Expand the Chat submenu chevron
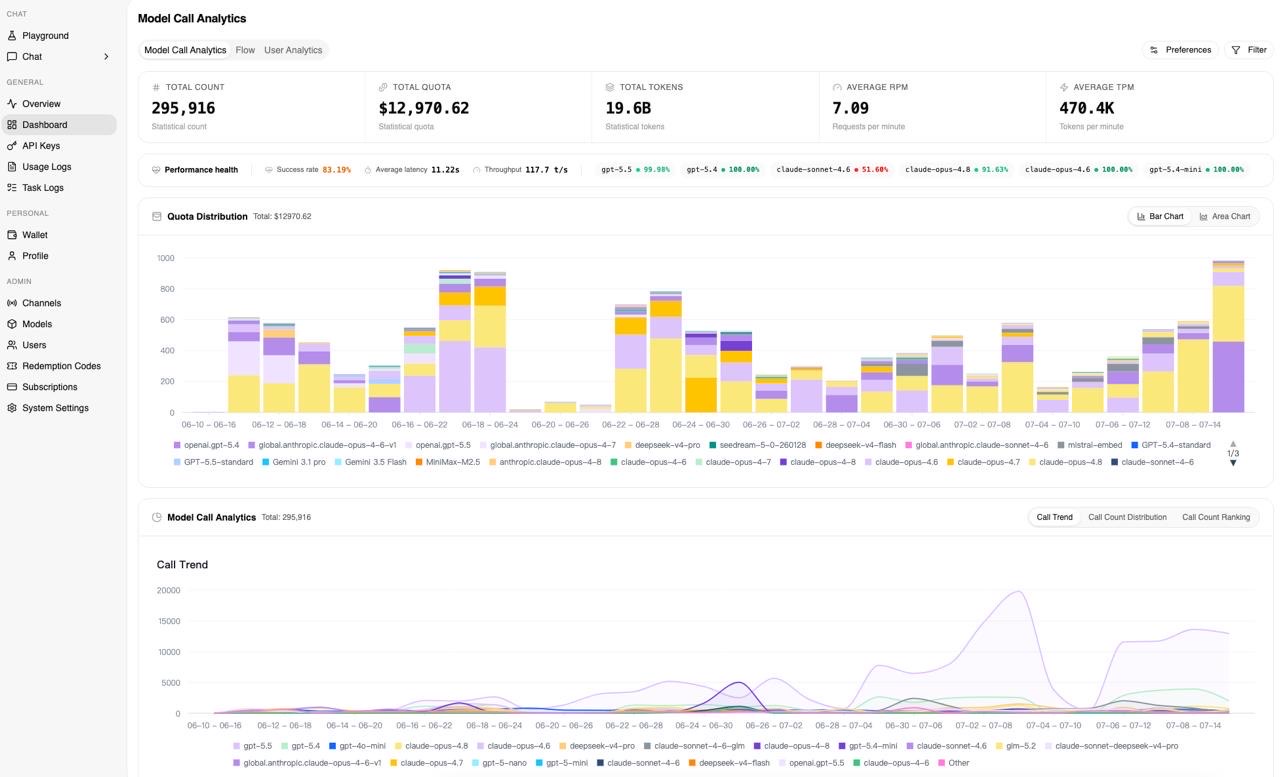This screenshot has width=1280, height=777. tap(106, 56)
